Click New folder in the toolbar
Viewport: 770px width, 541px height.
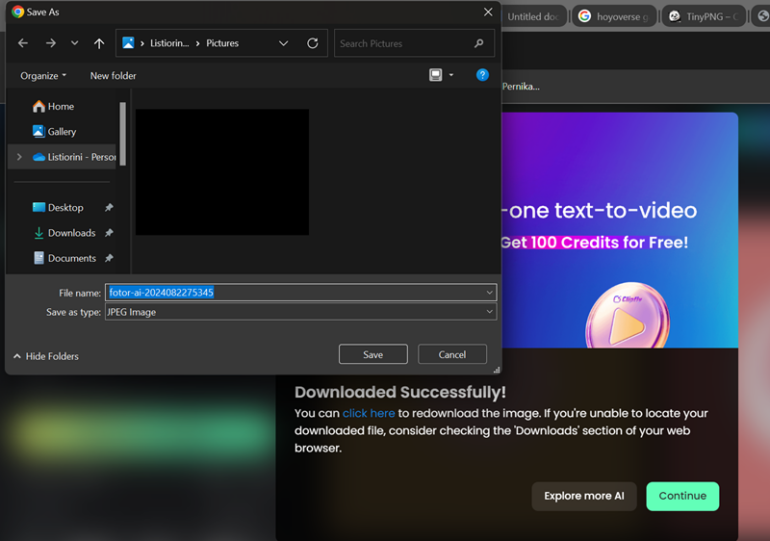[x=113, y=76]
